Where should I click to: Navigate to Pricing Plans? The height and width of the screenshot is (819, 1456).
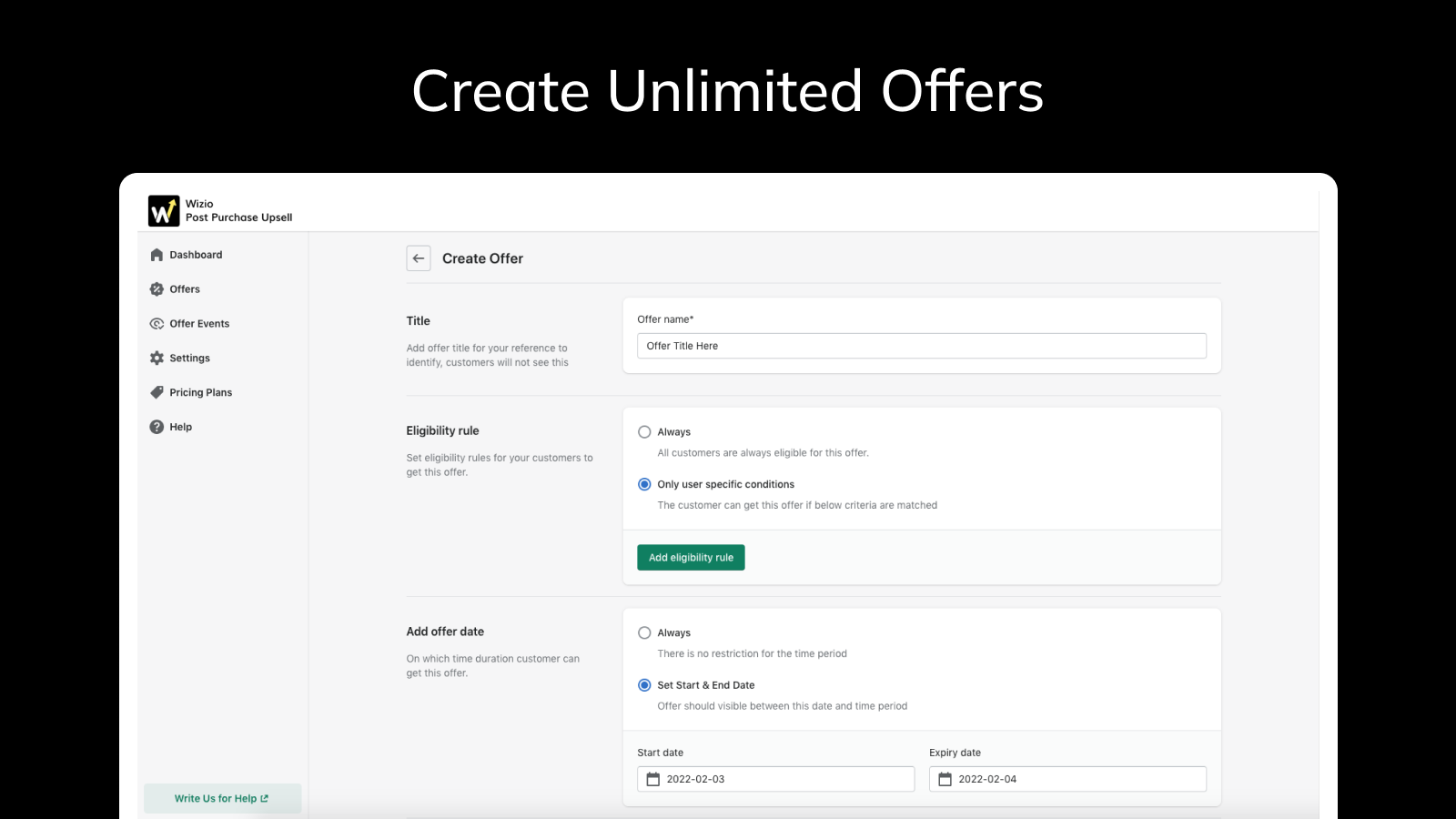tap(200, 392)
